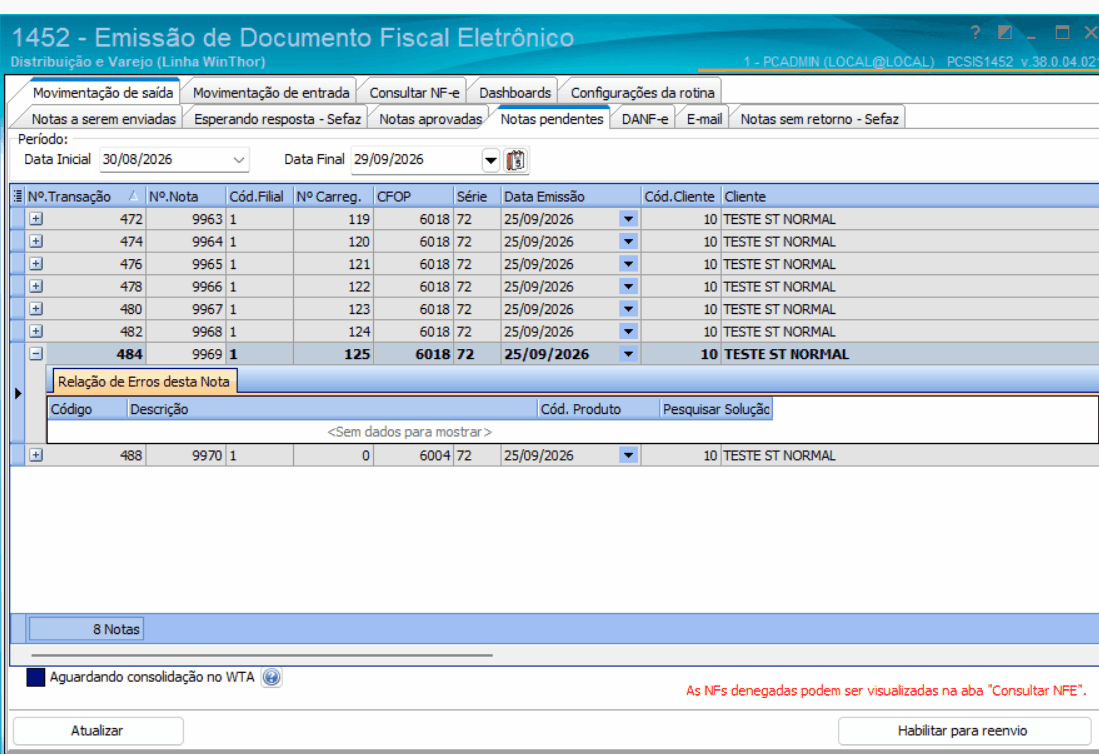Open the Consultar NF-e tab
Screen dimensions: 1099x754
click(414, 92)
